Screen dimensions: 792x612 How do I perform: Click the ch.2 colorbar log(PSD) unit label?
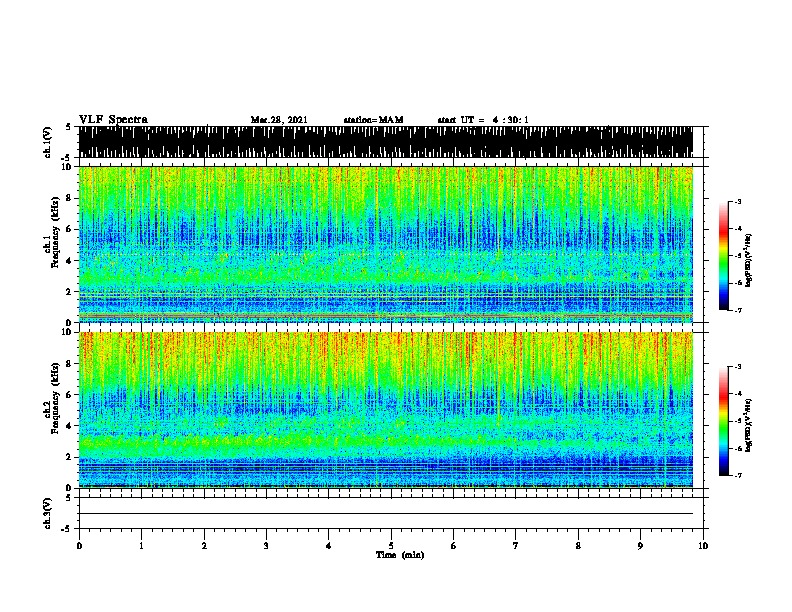point(749,425)
